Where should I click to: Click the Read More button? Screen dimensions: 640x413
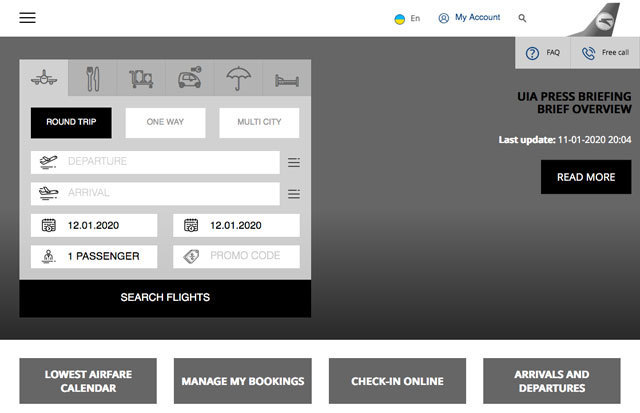(x=586, y=177)
